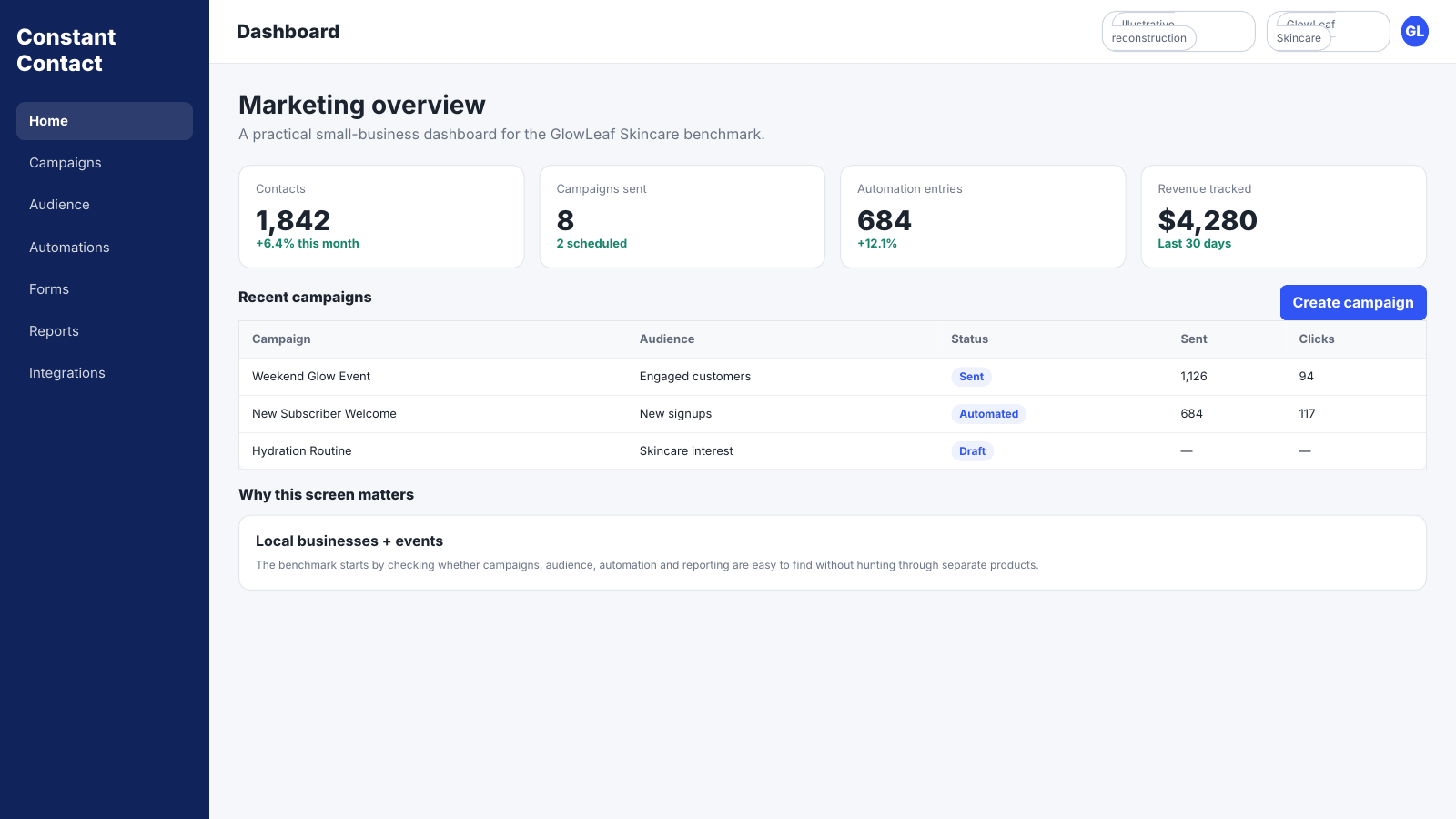This screenshot has width=1456, height=819.
Task: Click the Constant Contact logo text
Action: pos(66,50)
